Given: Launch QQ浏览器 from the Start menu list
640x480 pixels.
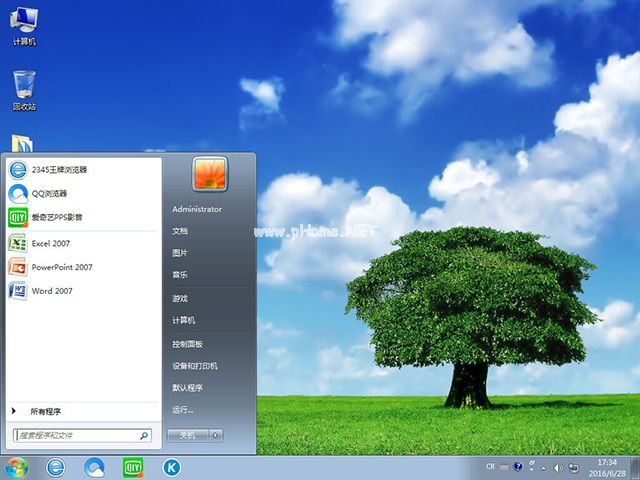Looking at the screenshot, I should [x=50, y=193].
